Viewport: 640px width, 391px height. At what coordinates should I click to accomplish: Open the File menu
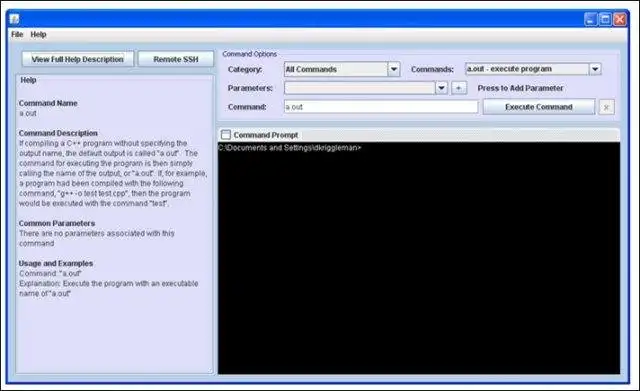pyautogui.click(x=17, y=34)
